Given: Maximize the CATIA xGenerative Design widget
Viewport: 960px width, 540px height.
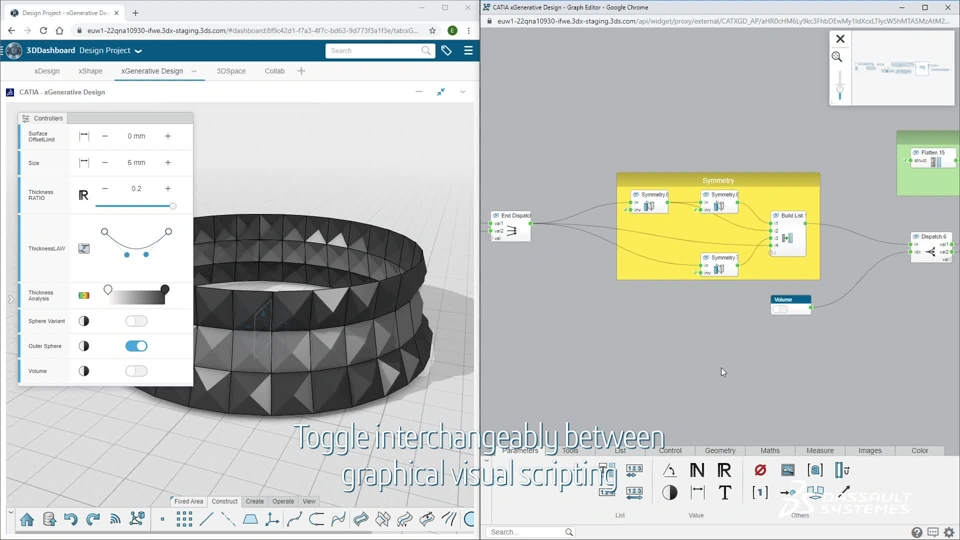Looking at the screenshot, I should coord(441,92).
